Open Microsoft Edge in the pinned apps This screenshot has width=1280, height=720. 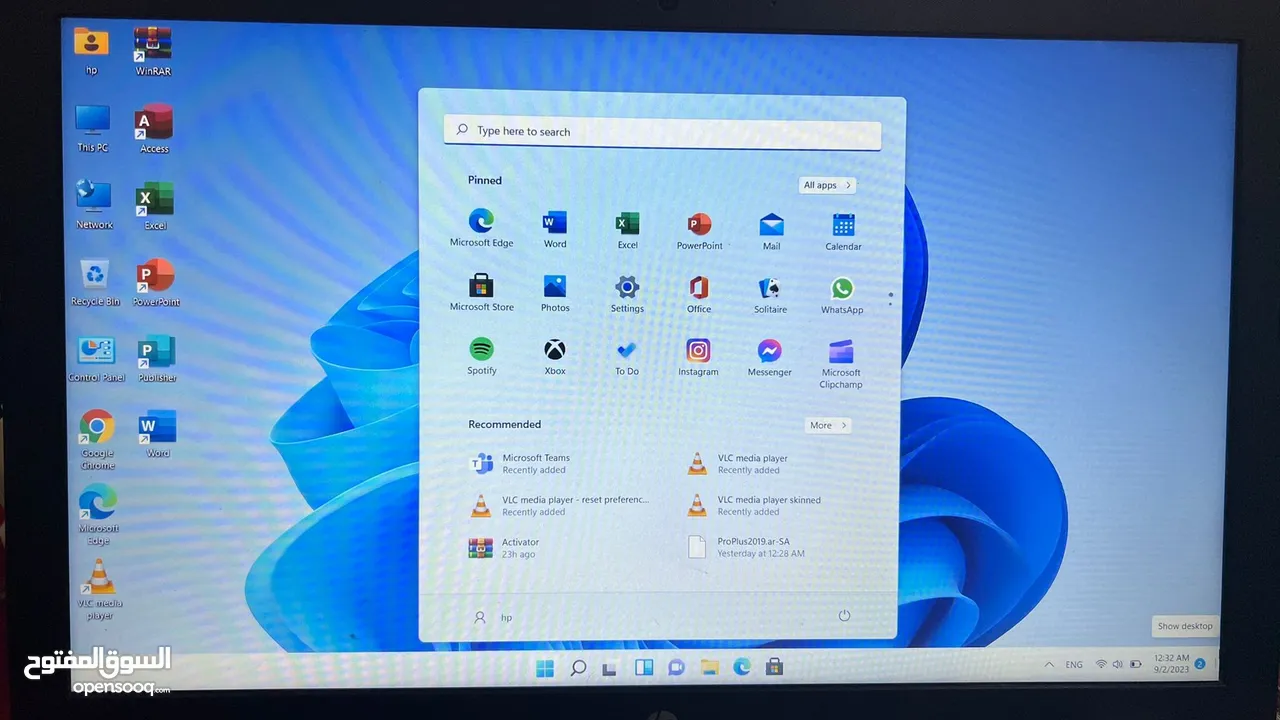pos(481,228)
